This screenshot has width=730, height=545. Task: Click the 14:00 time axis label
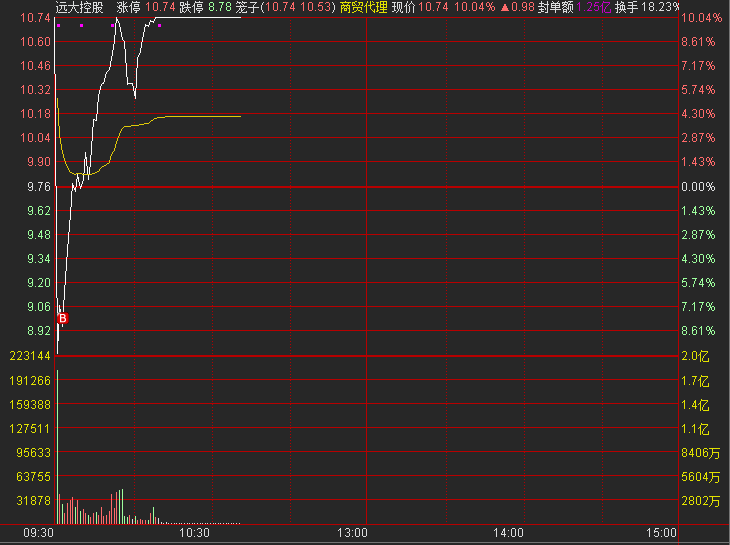[x=509, y=533]
